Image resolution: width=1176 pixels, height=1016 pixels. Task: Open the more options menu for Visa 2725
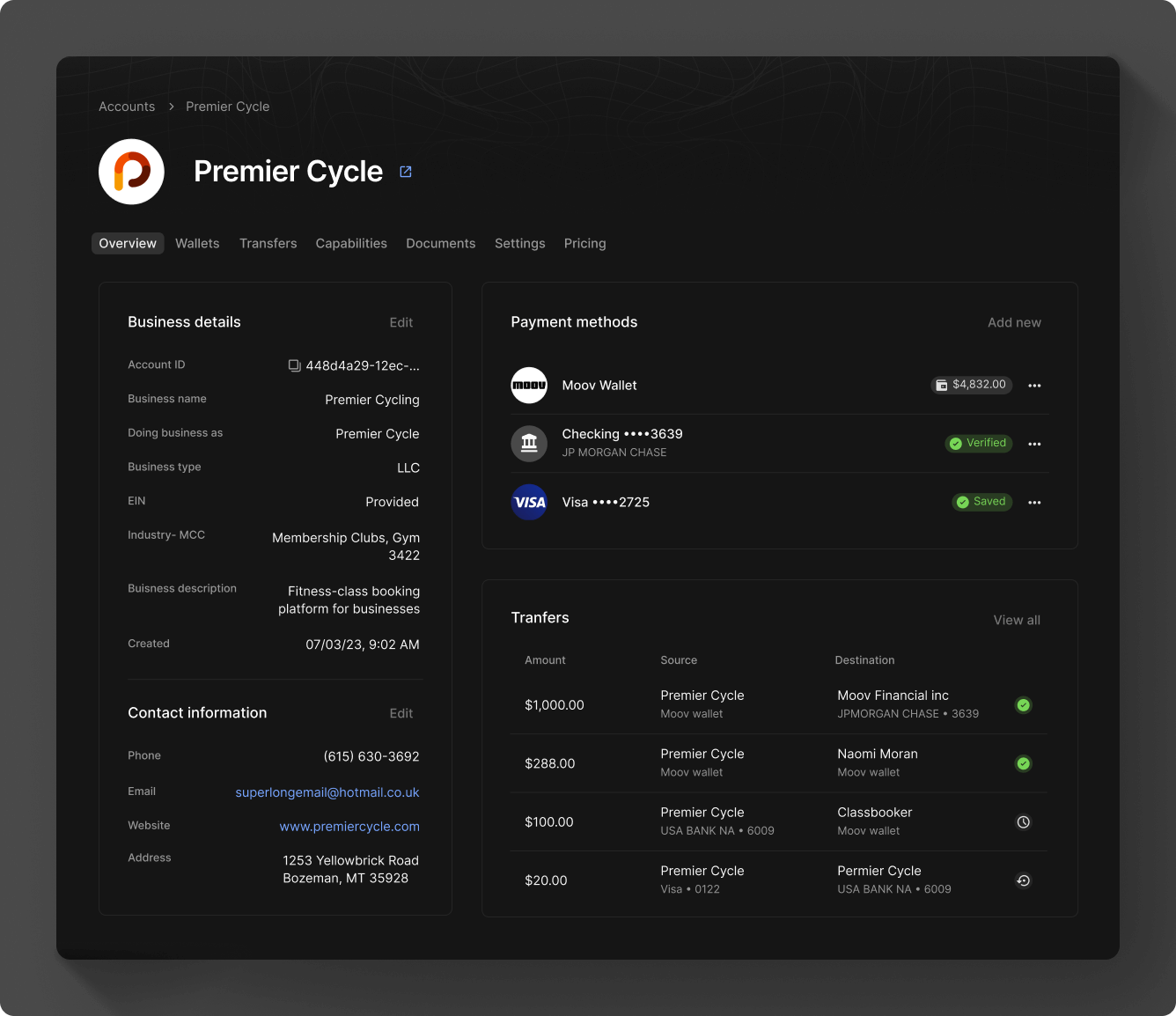1034,502
